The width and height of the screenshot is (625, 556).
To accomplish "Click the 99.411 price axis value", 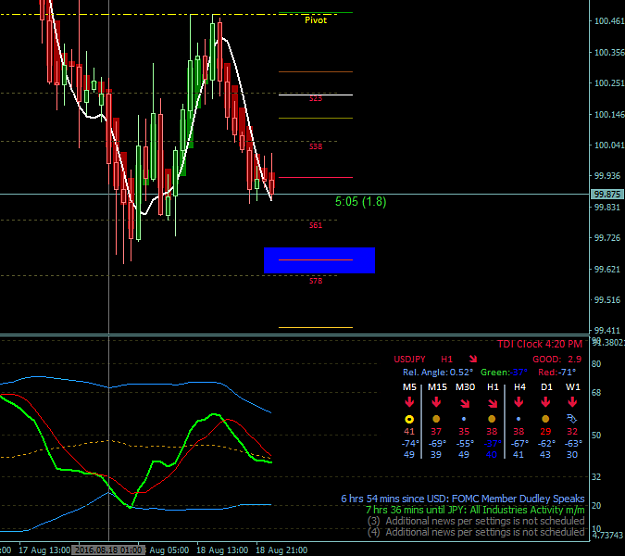I will coord(607,330).
